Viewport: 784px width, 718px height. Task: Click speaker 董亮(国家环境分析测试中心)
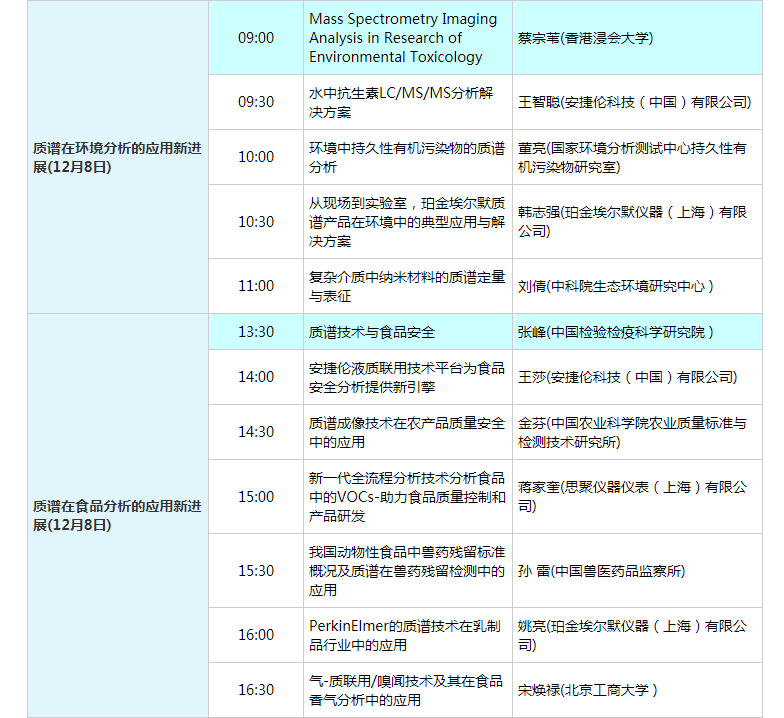tap(632, 157)
